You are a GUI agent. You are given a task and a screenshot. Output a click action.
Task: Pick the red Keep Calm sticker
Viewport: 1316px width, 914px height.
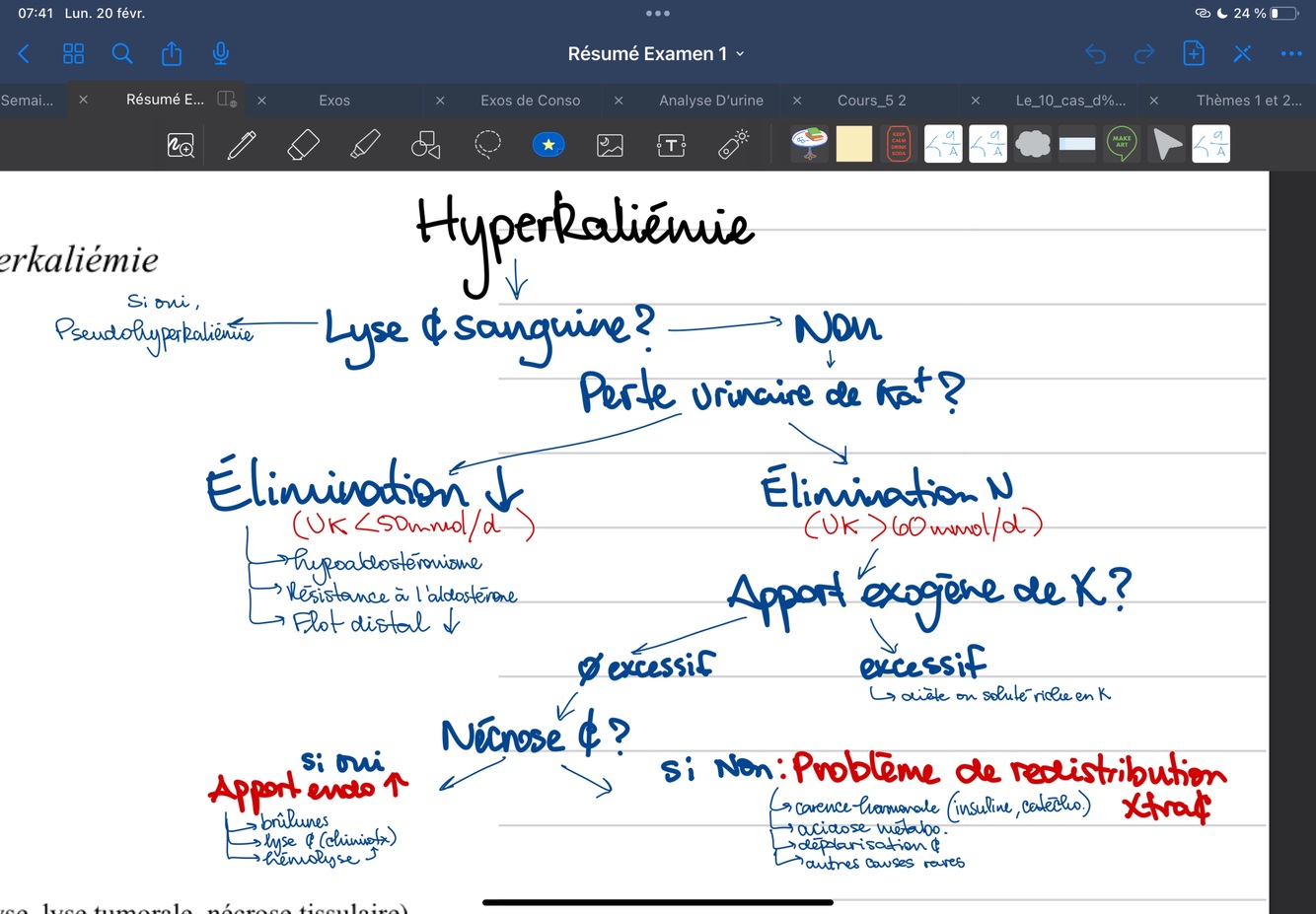pos(899,144)
